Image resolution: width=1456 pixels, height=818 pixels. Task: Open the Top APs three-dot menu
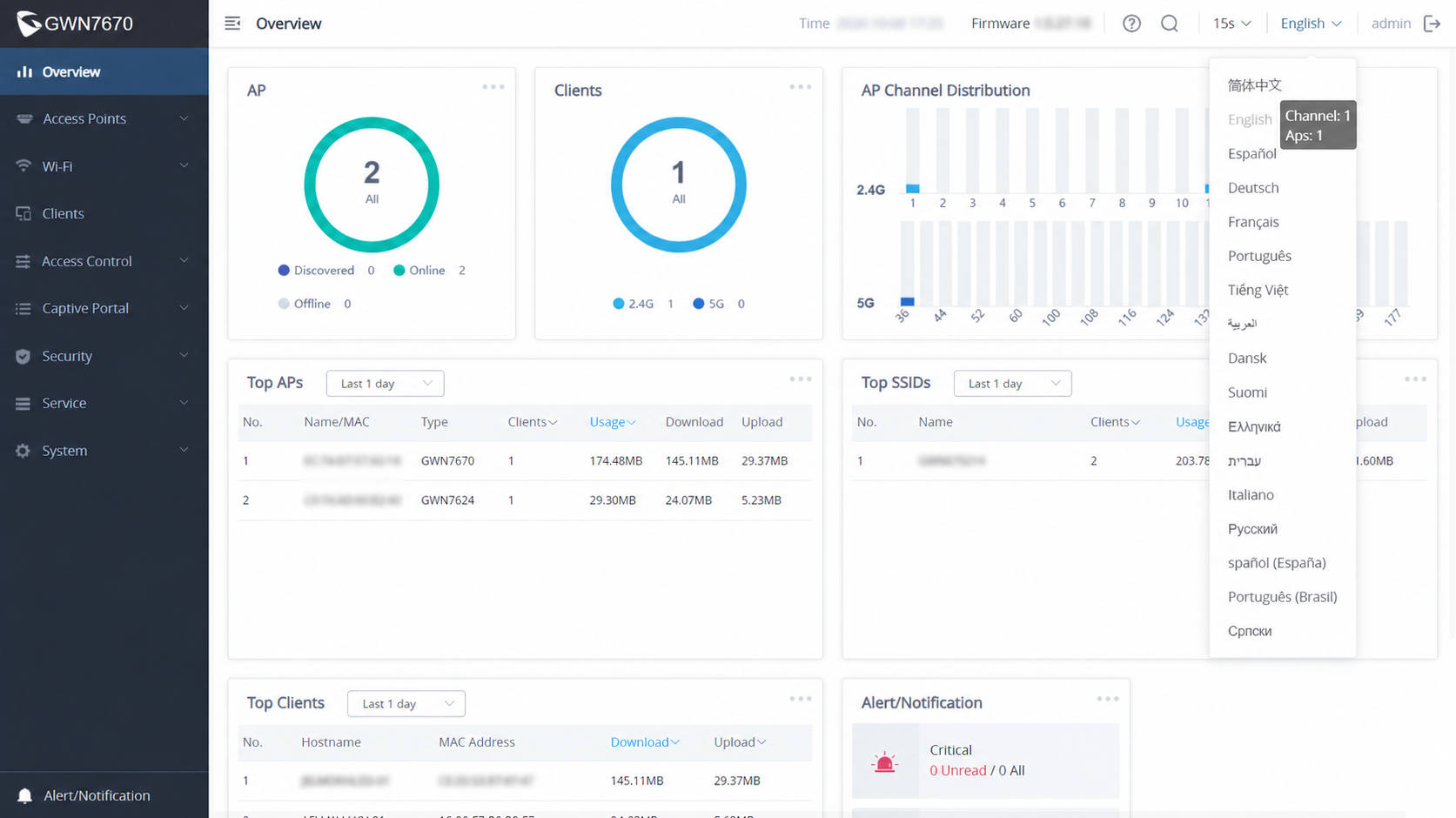801,379
